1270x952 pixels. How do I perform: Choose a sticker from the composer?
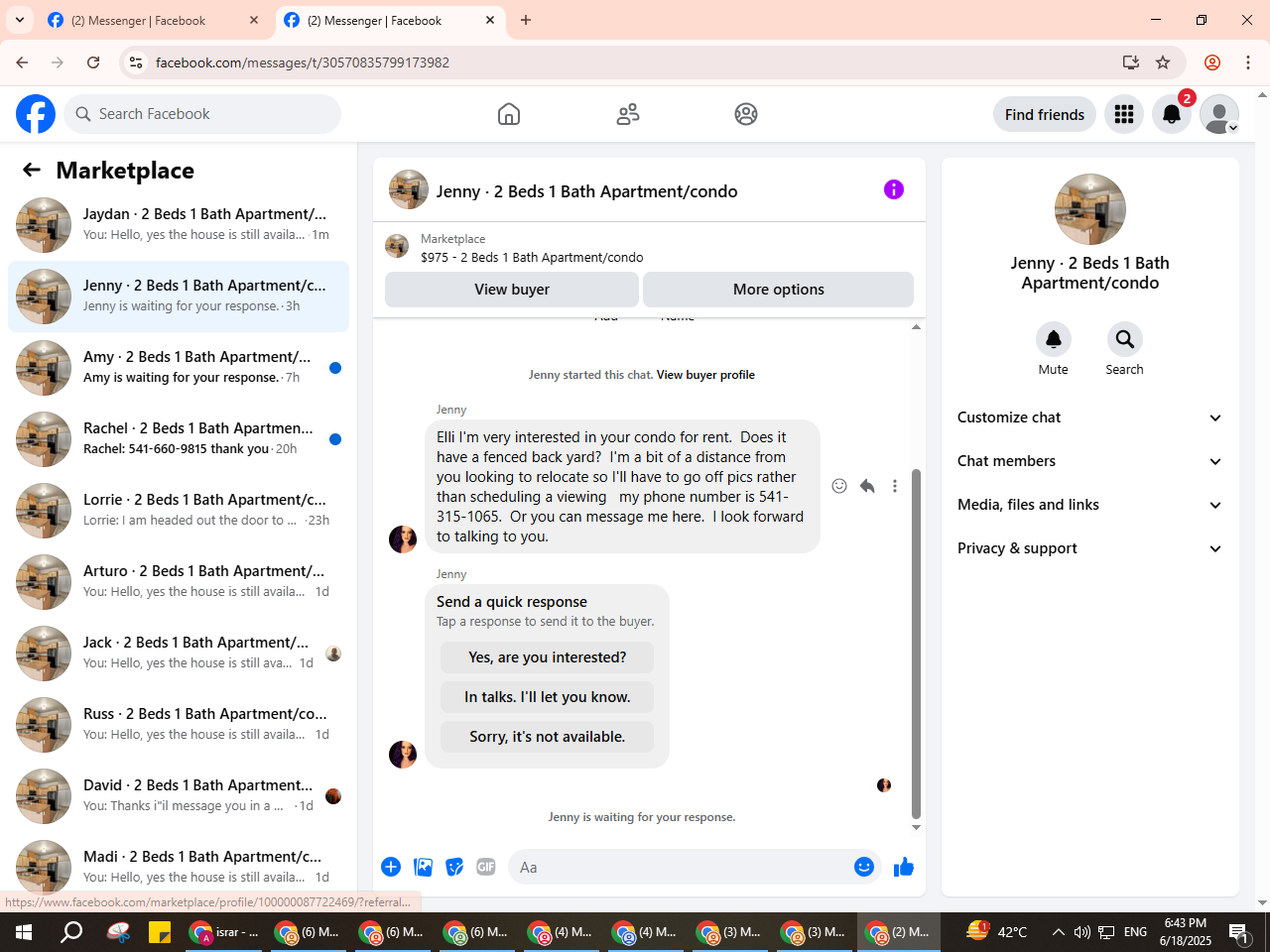454,867
